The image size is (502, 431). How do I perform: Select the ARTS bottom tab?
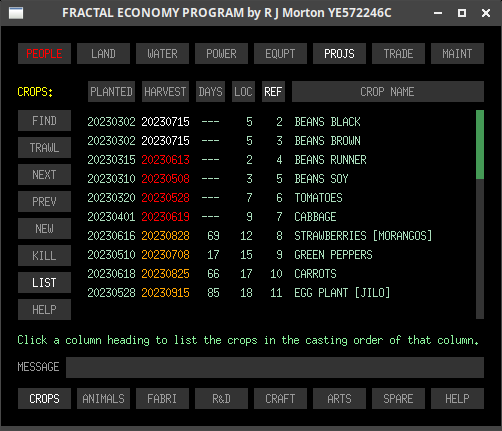coord(339,398)
